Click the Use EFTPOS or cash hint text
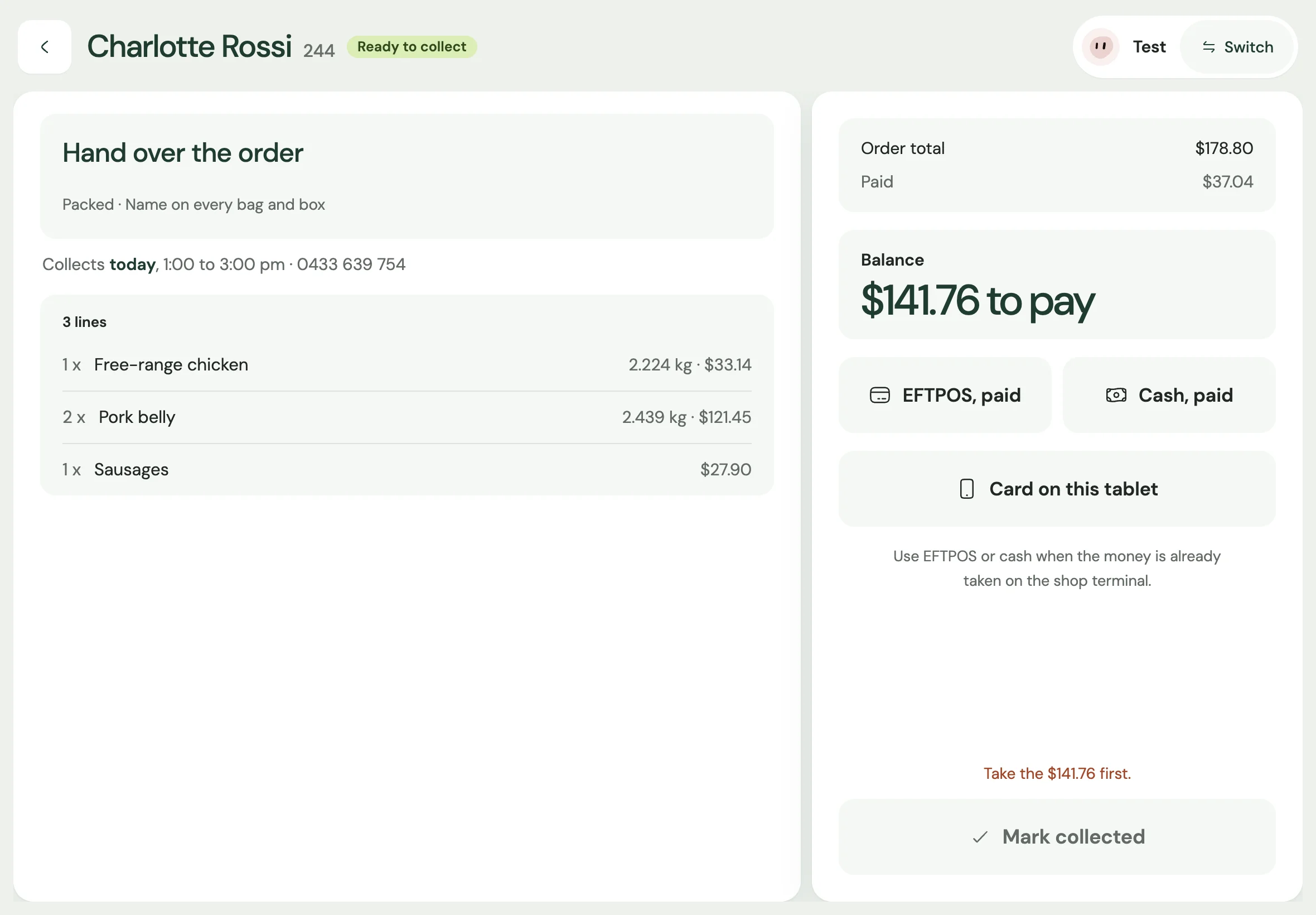Image resolution: width=1316 pixels, height=915 pixels. (x=1057, y=569)
